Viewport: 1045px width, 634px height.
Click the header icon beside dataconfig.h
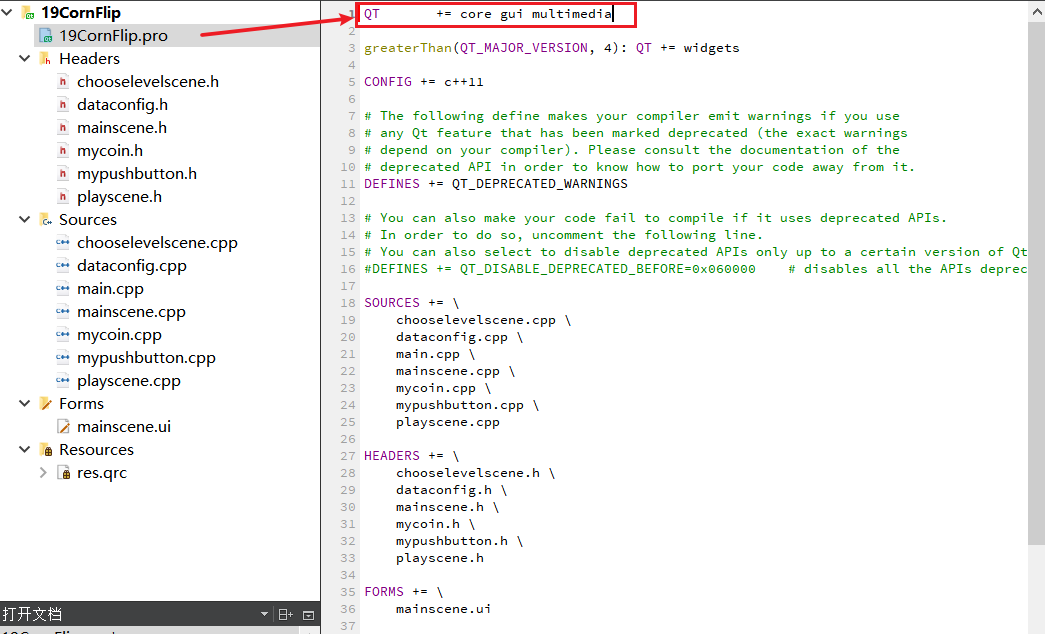coord(63,105)
